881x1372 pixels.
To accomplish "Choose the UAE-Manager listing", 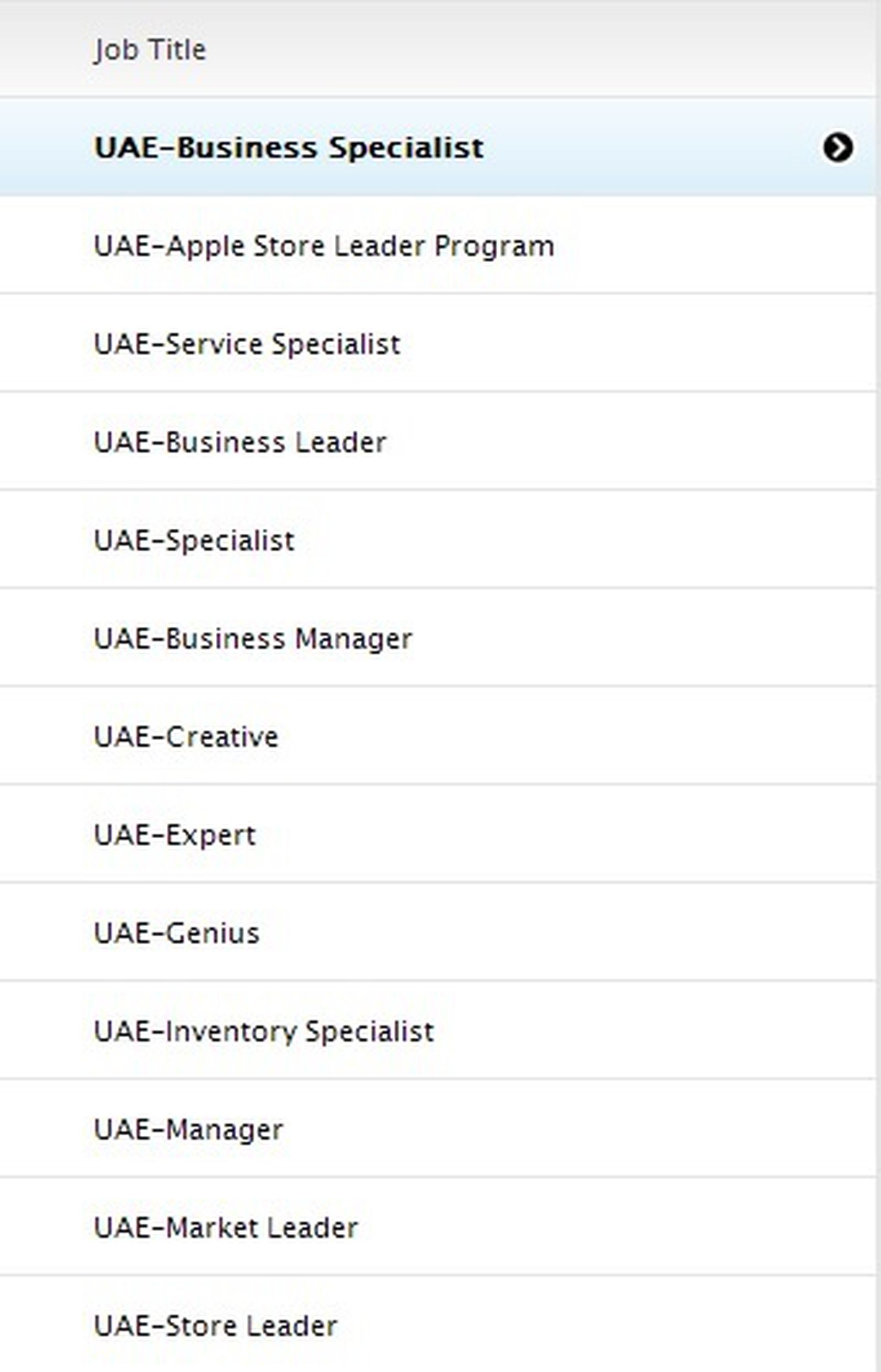I will (x=188, y=1130).
